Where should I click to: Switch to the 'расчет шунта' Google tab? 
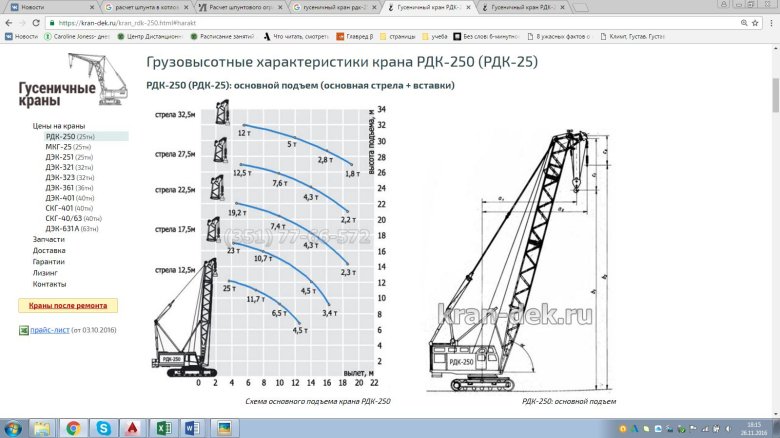(x=145, y=6)
